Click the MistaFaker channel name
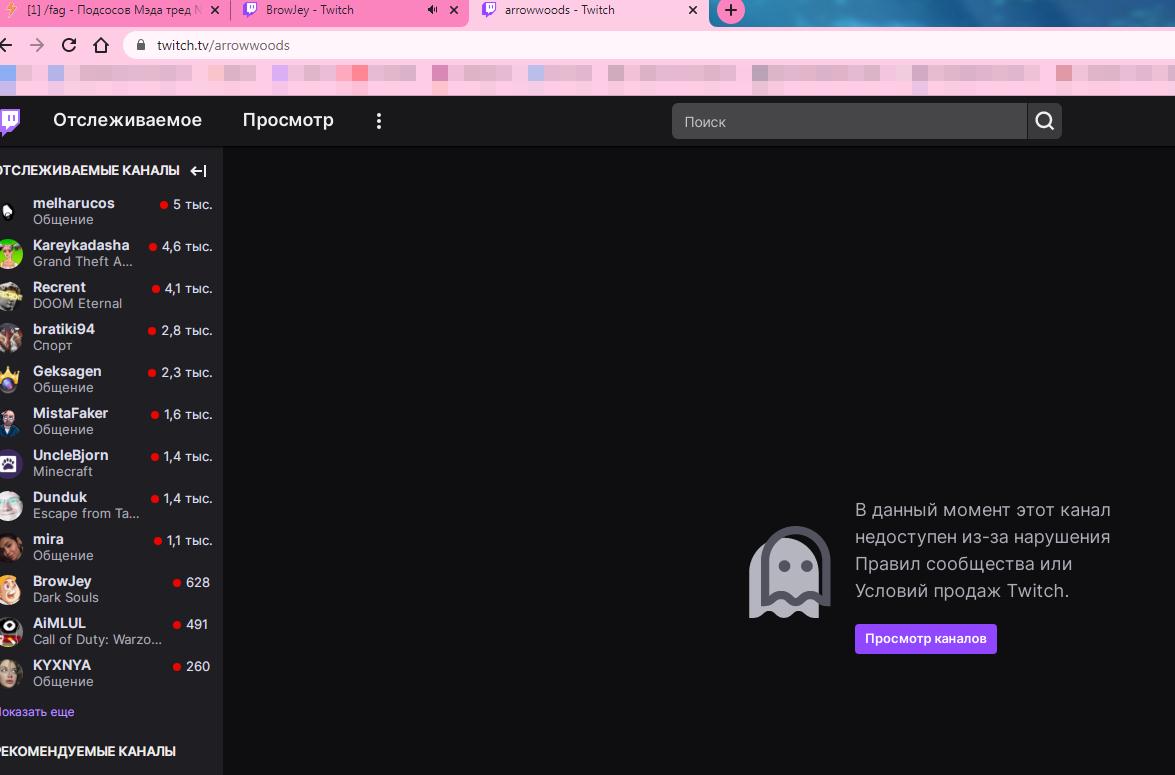 click(x=70, y=413)
